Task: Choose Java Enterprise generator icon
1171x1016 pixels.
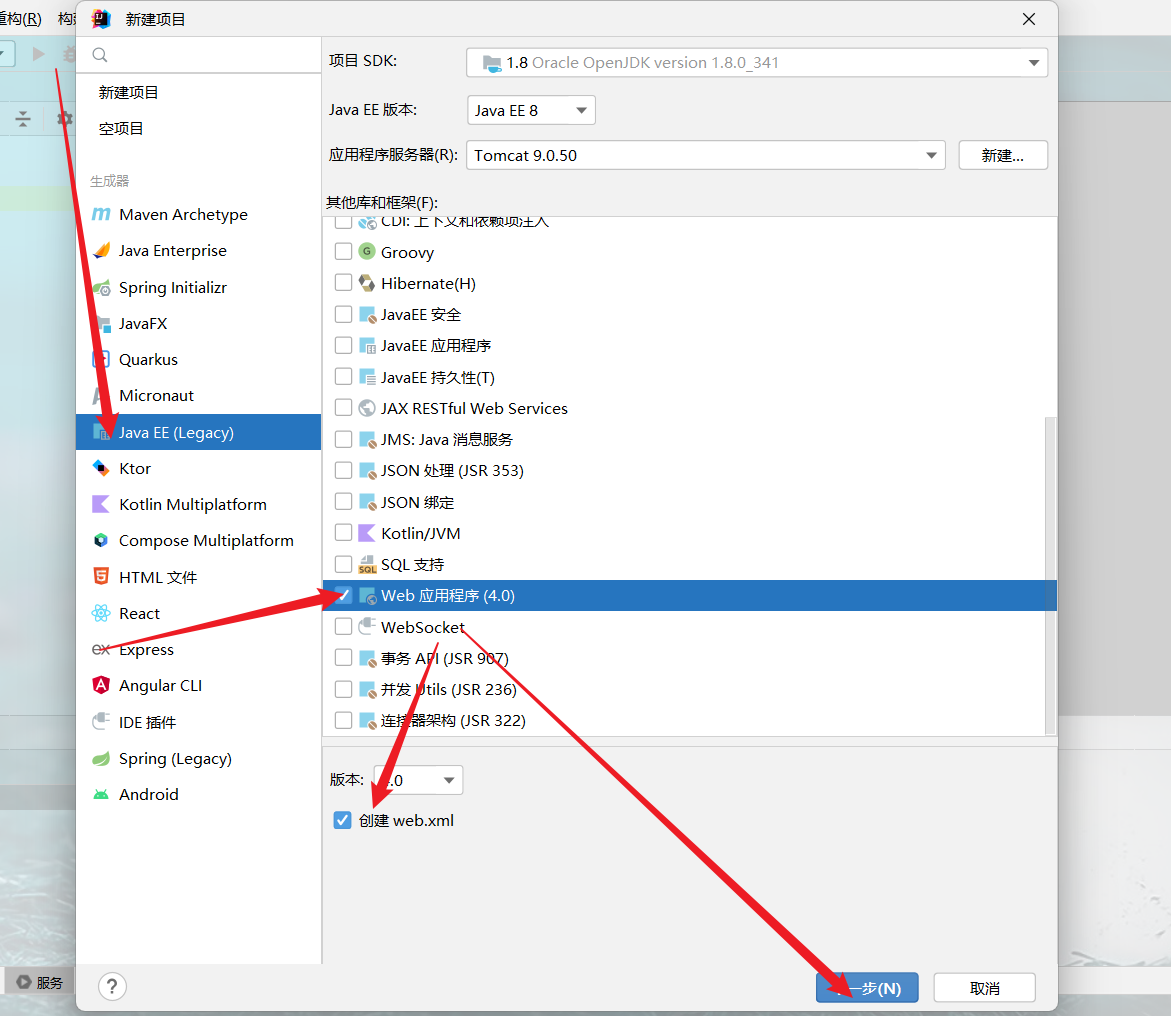Action: coord(101,250)
